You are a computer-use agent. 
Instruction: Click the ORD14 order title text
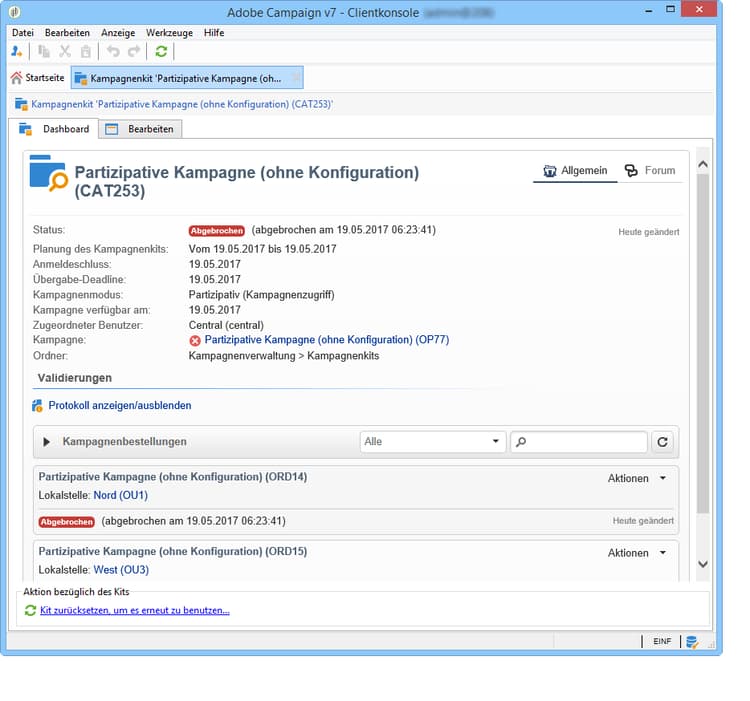click(x=173, y=477)
